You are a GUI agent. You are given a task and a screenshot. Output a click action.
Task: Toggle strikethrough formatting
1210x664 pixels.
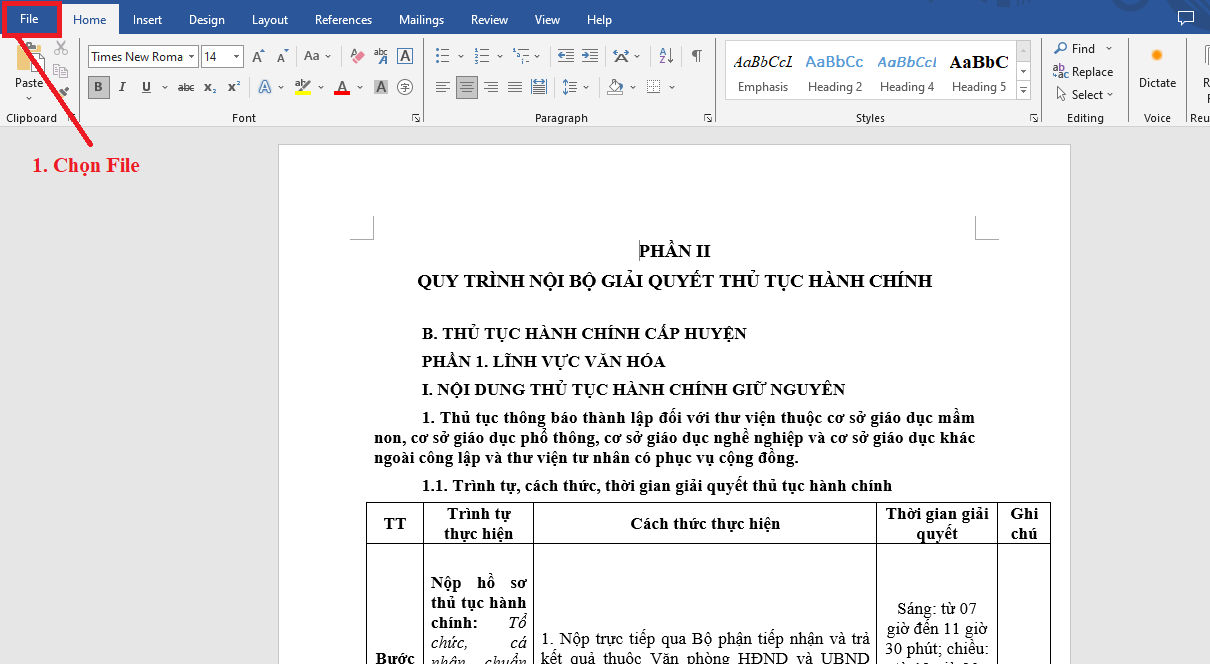click(186, 87)
